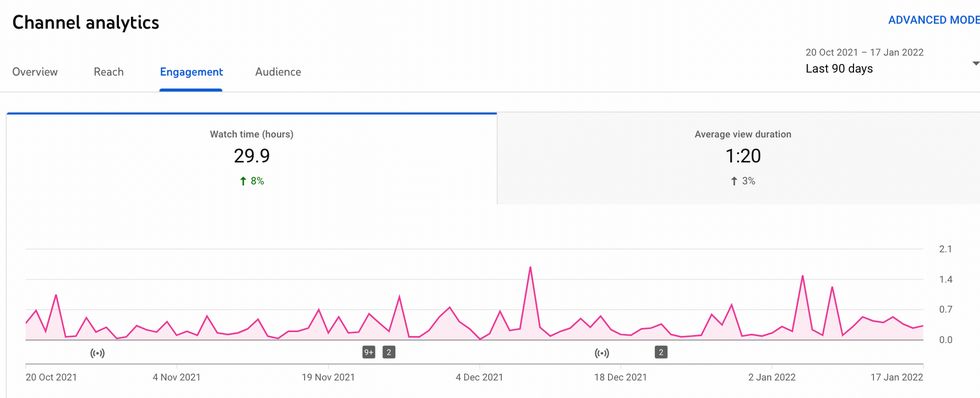The image size is (980, 398).
Task: Click the green up arrow under Watch time
Action: [243, 181]
